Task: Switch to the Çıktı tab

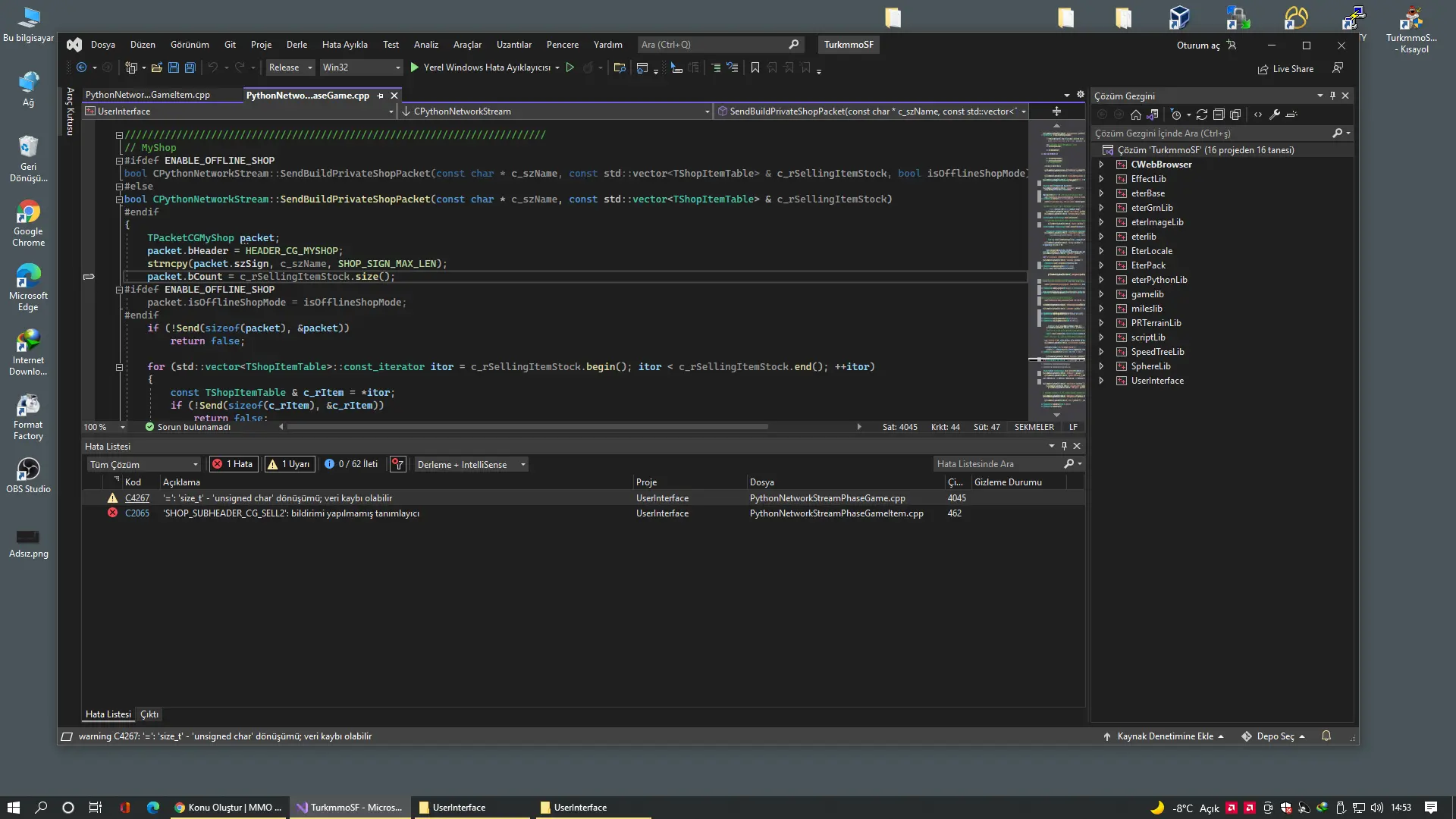Action: (149, 714)
